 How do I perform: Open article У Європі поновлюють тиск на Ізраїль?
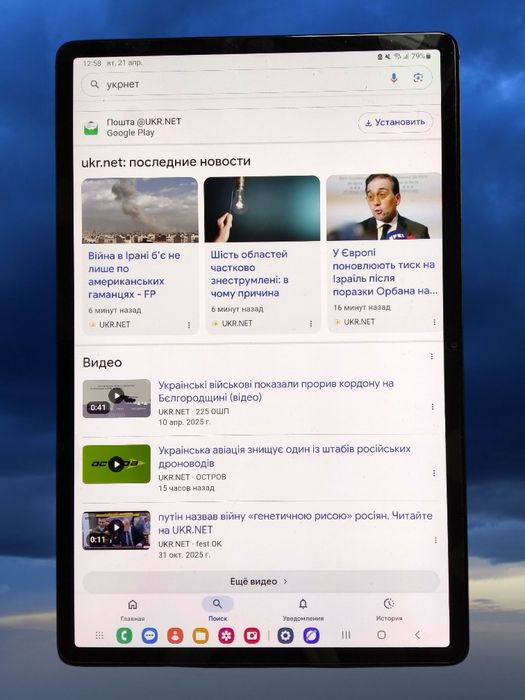[385, 272]
